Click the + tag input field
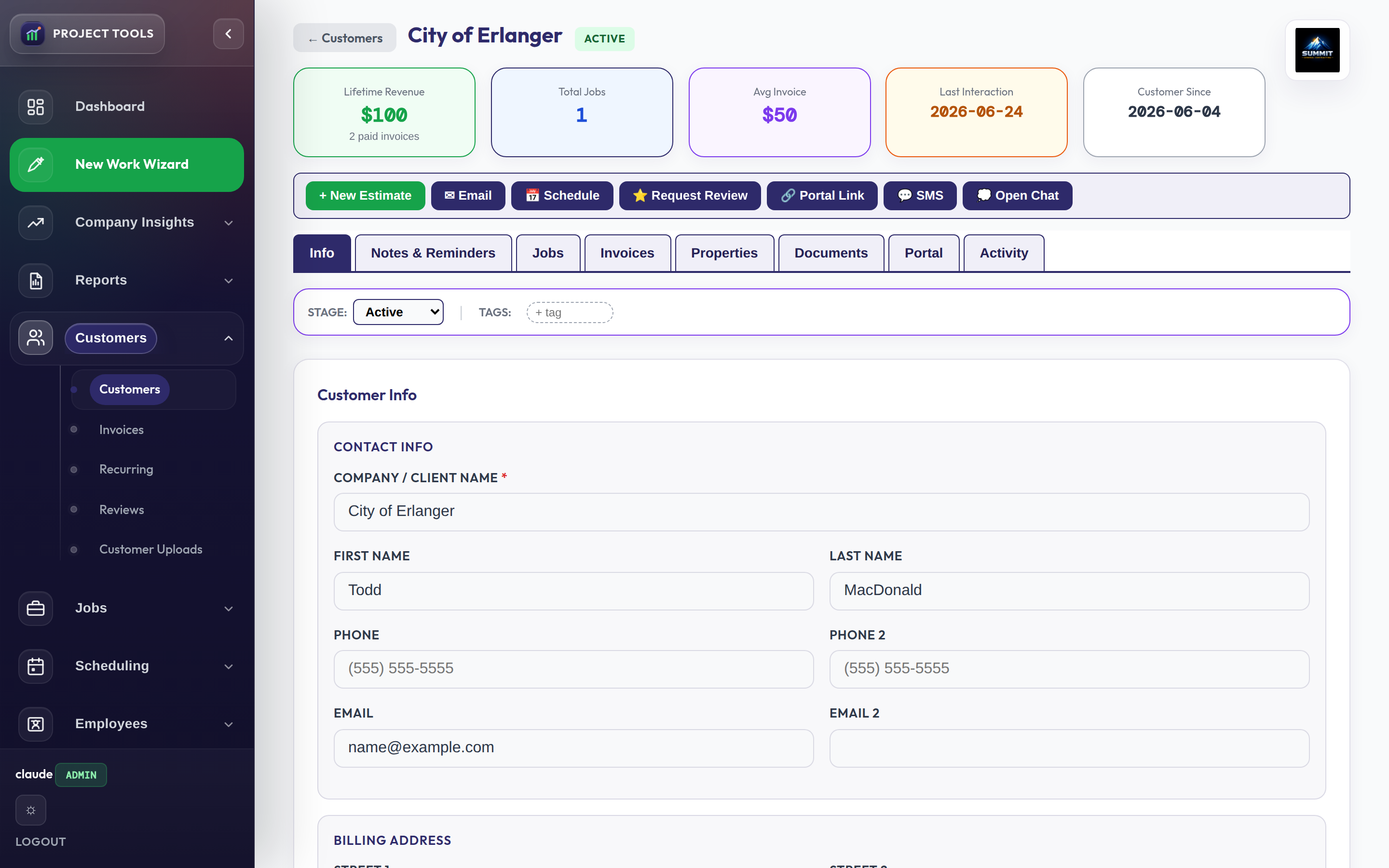Viewport: 1389px width, 868px height. [x=570, y=312]
